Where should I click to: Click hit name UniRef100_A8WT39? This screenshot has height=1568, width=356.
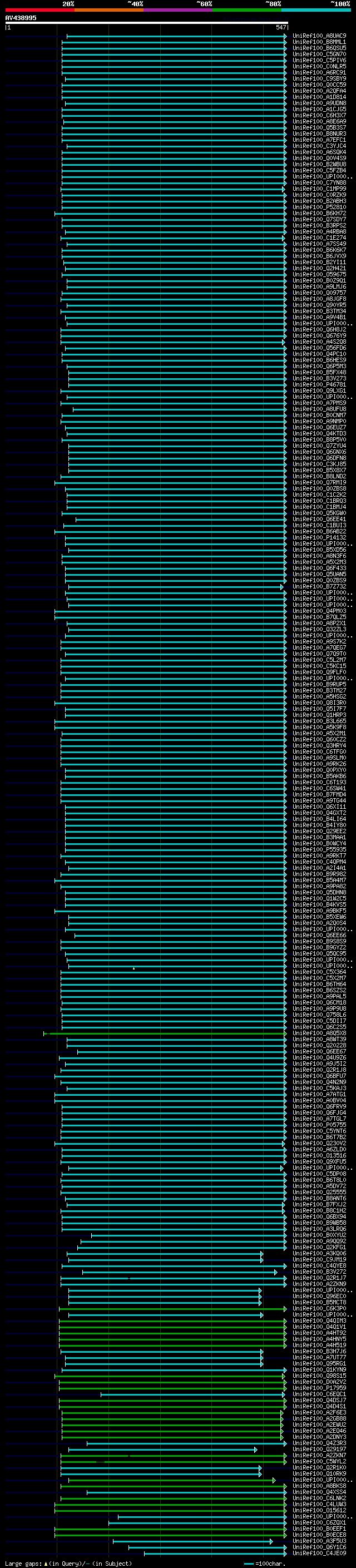(x=319, y=1040)
